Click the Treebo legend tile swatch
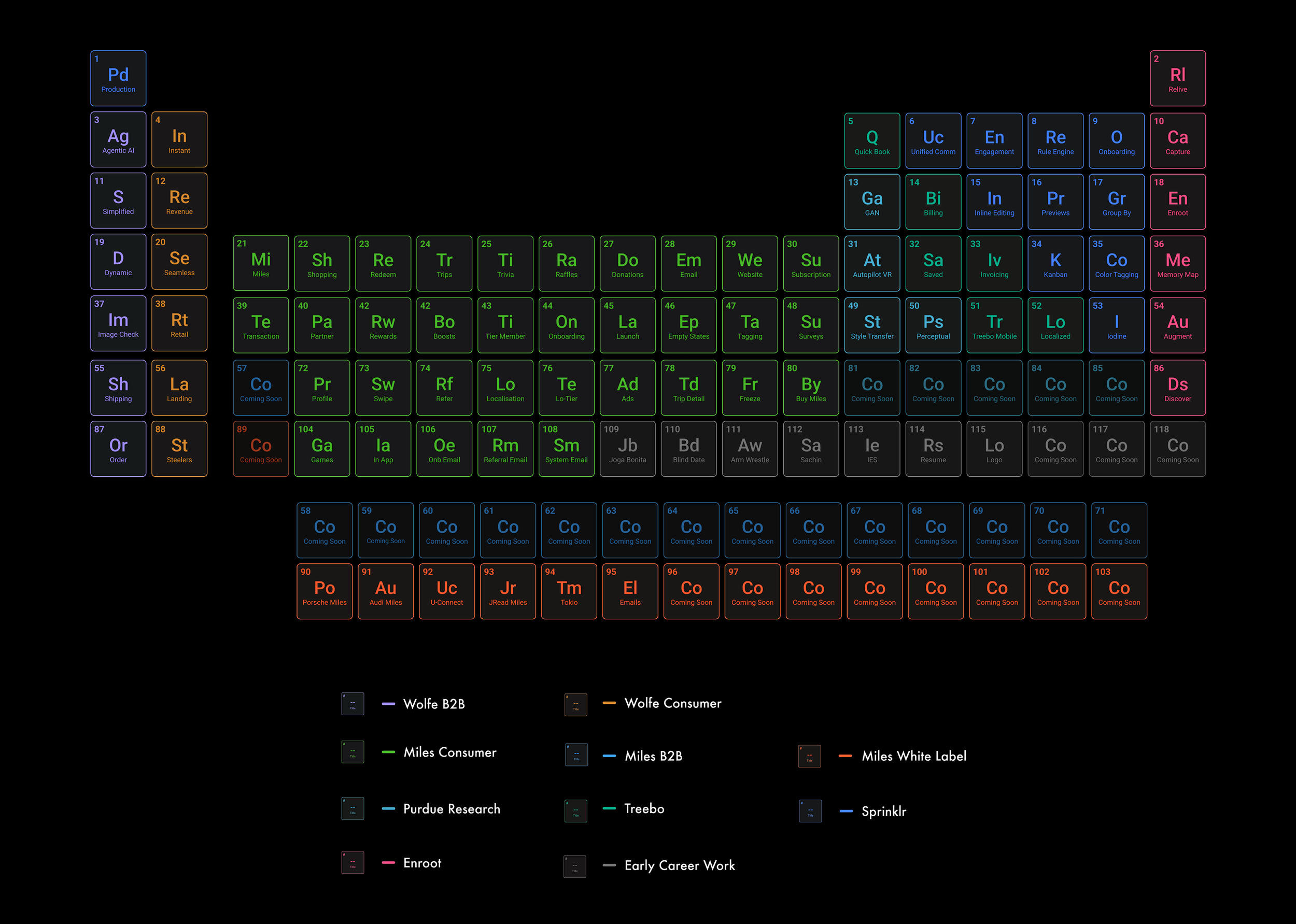The width and height of the screenshot is (1296, 924). click(x=575, y=811)
